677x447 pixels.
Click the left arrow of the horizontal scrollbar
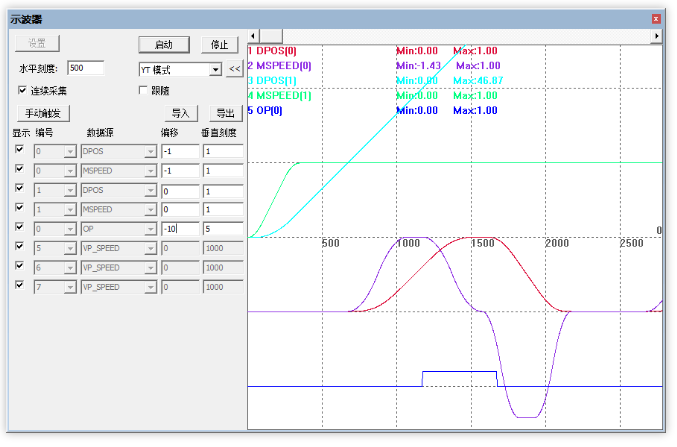click(253, 36)
